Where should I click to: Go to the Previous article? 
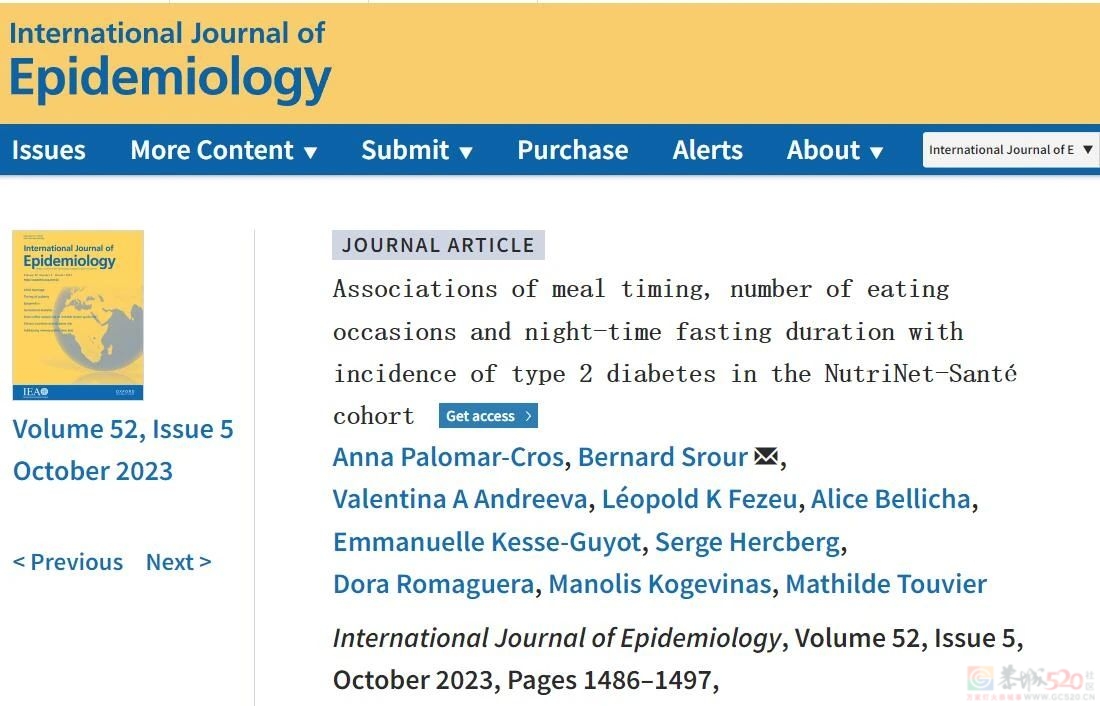[68, 562]
